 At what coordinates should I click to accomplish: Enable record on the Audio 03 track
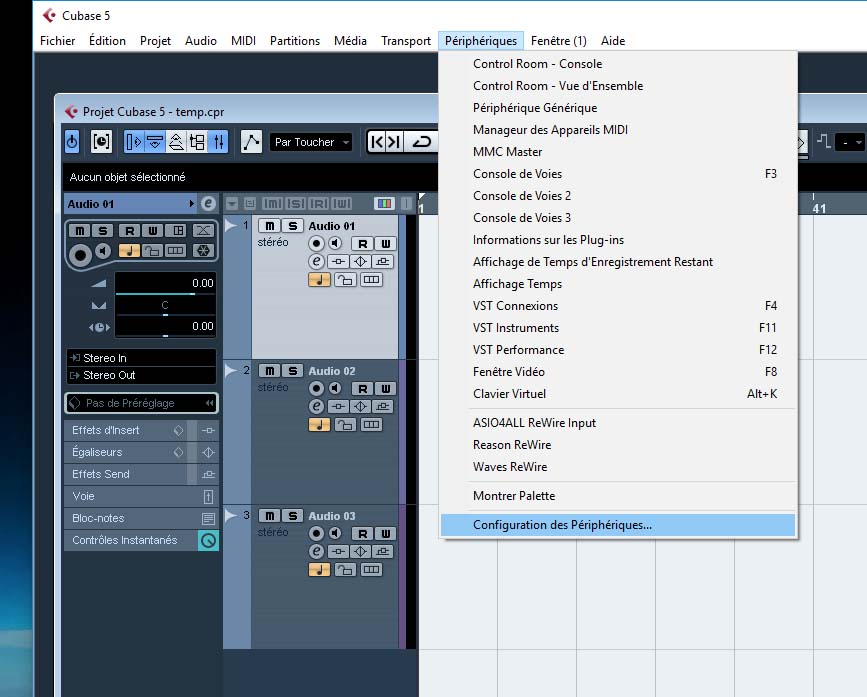click(317, 533)
